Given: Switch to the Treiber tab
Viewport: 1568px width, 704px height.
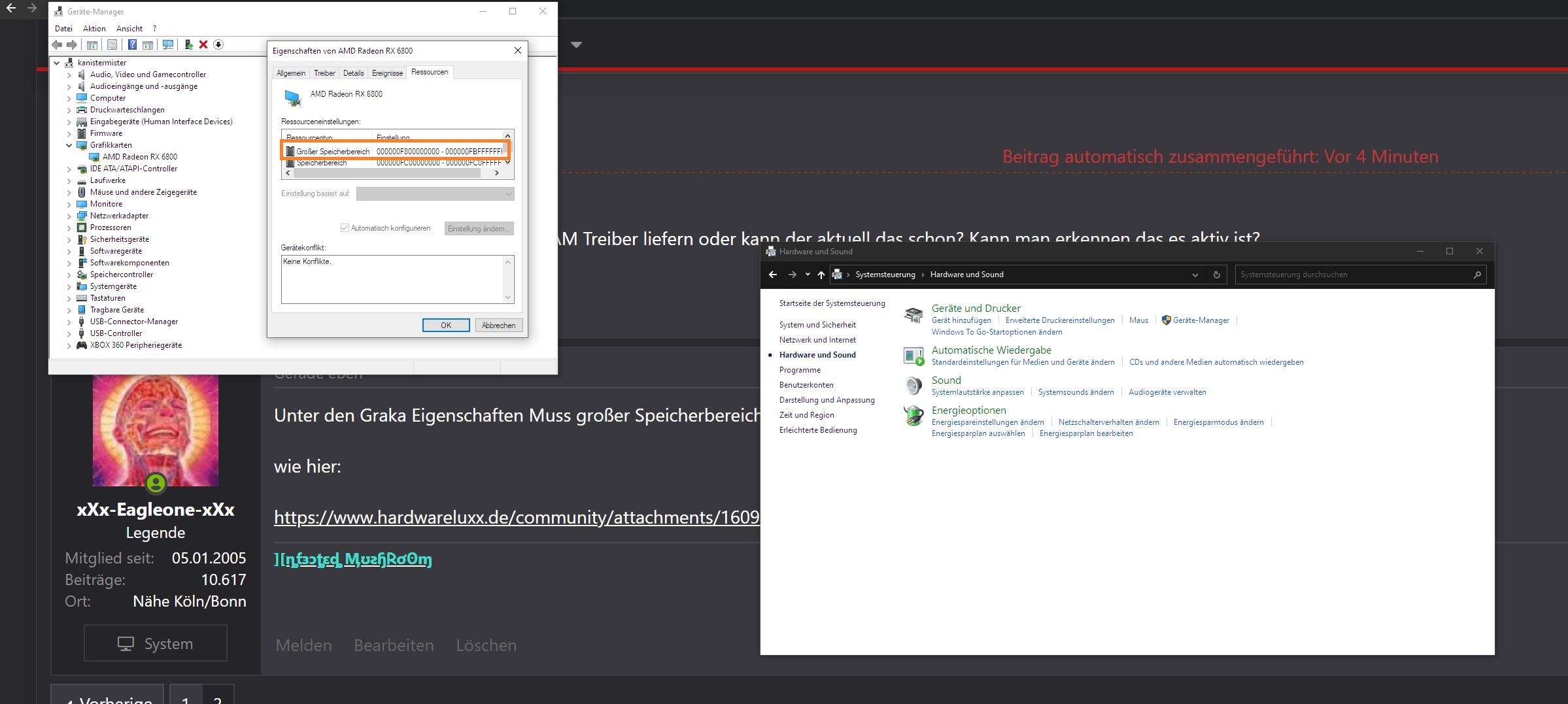Looking at the screenshot, I should 324,73.
